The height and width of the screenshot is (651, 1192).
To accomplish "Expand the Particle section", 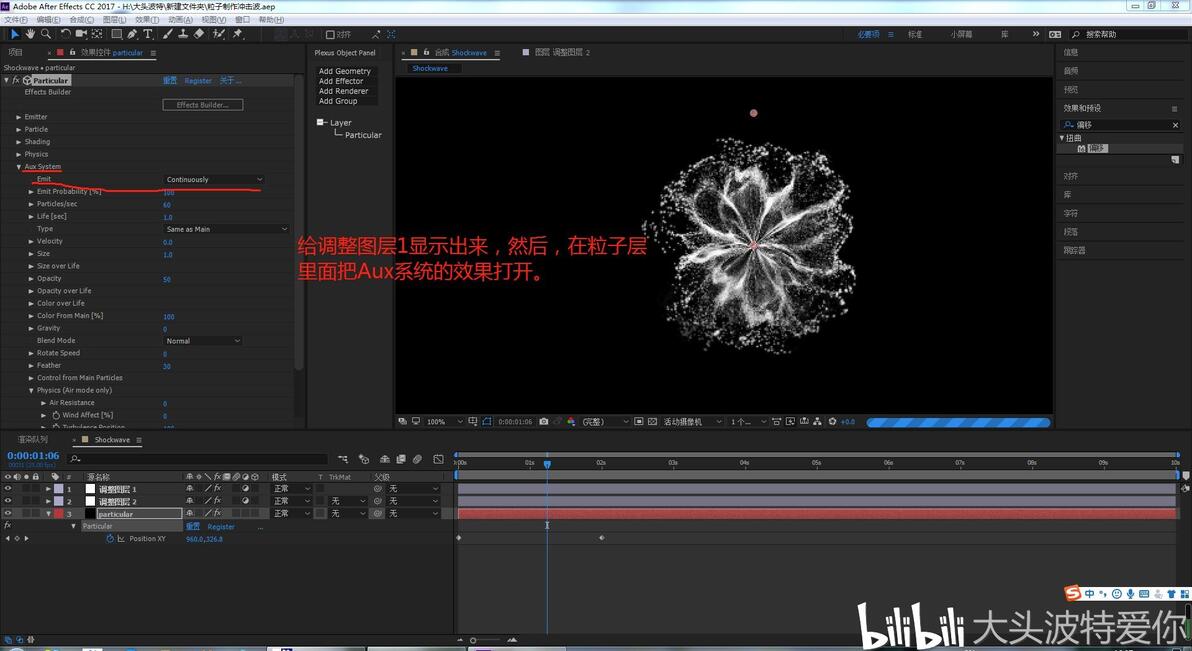I will (x=19, y=129).
